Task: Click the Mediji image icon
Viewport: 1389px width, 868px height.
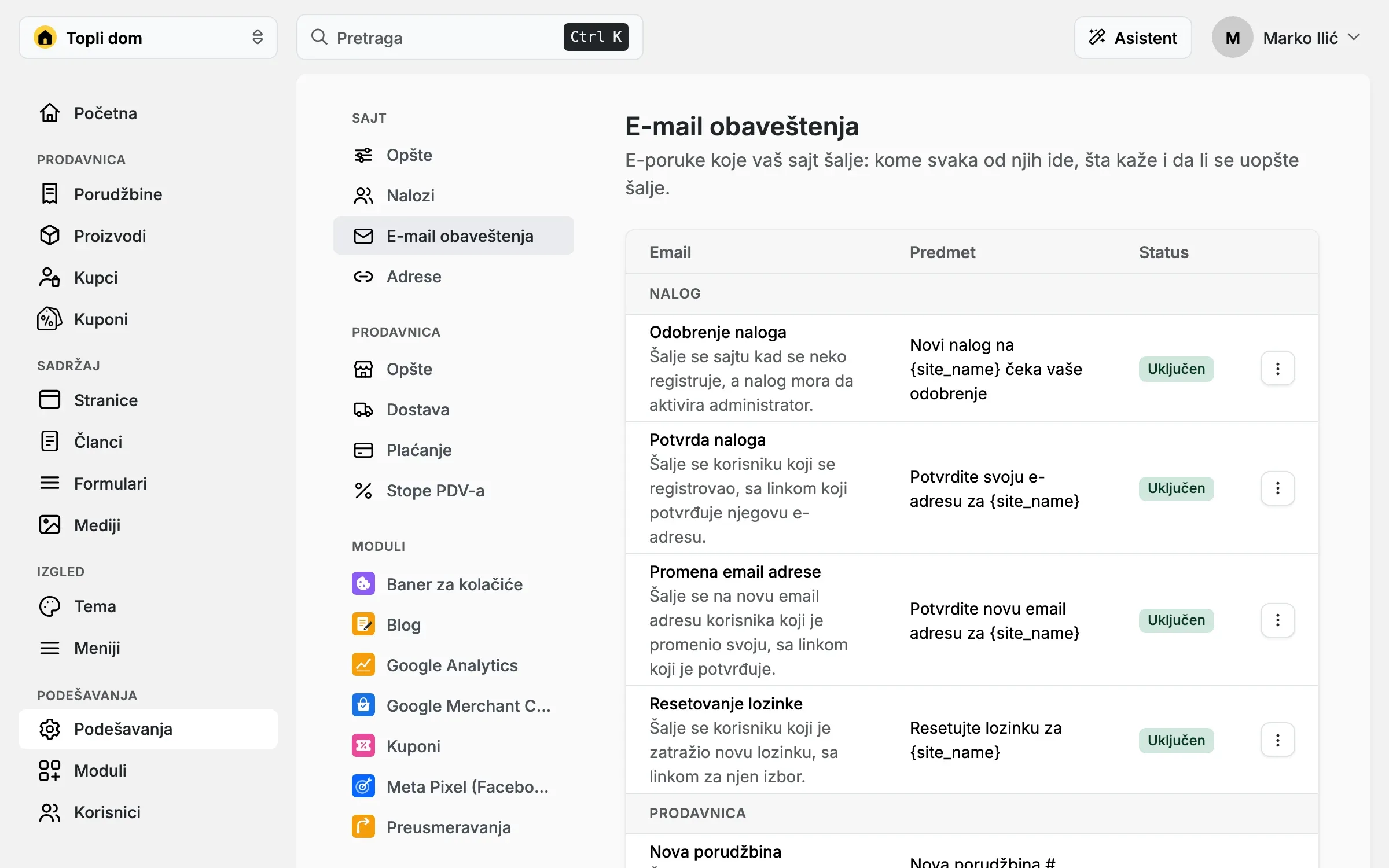Action: pyautogui.click(x=50, y=525)
